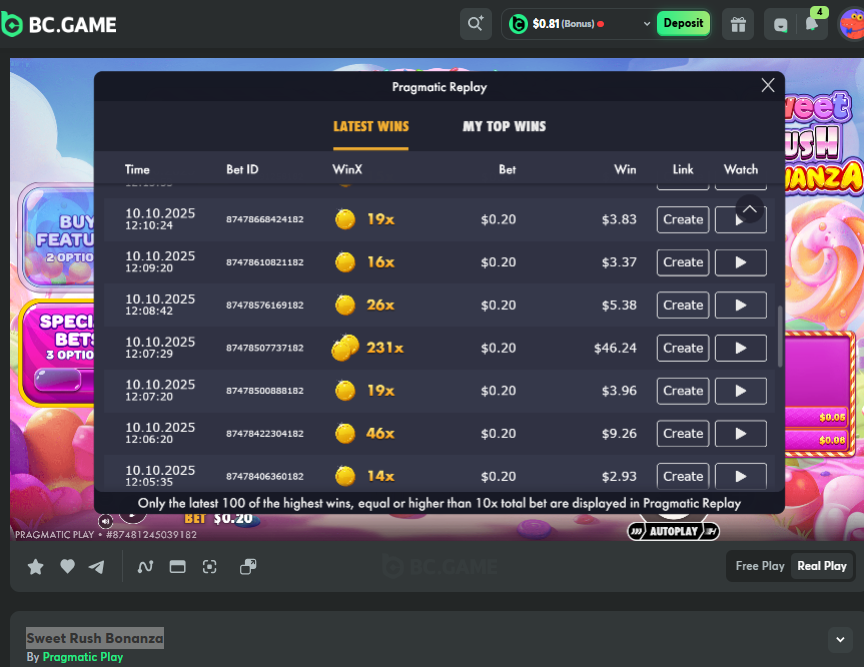Share the game via paper plane icon
864x667 pixels.
(x=96, y=567)
